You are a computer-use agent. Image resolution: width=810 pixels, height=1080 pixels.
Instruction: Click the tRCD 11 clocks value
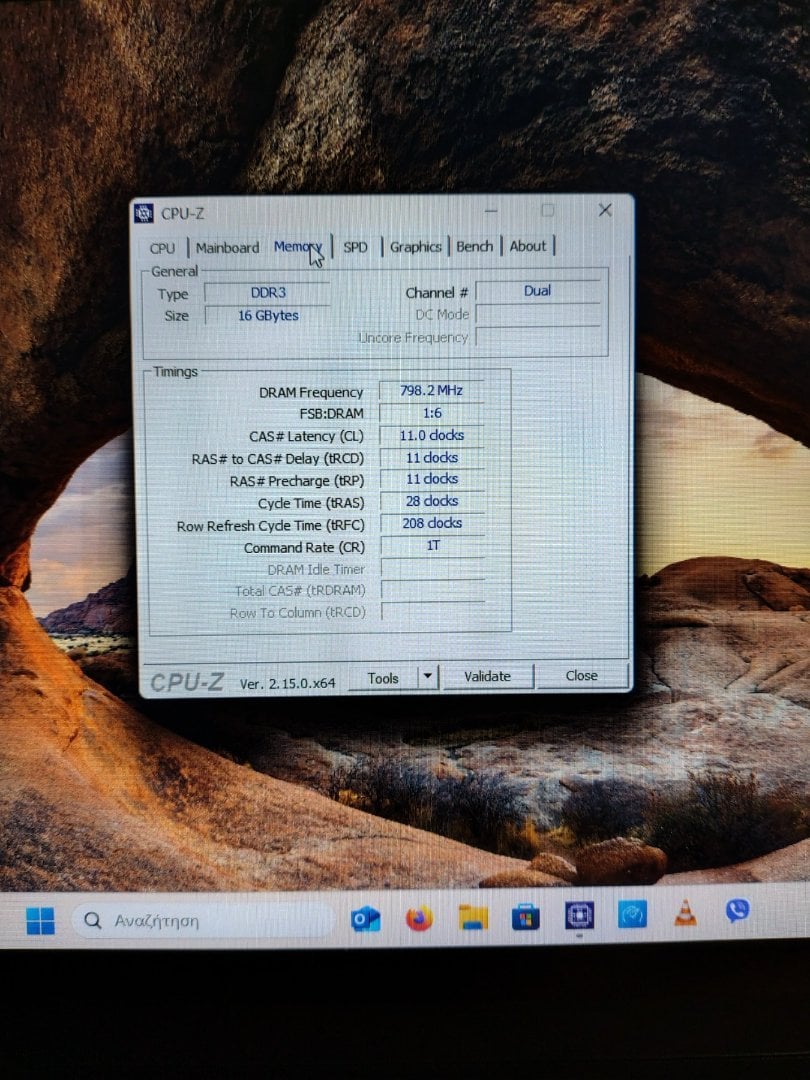(x=432, y=457)
